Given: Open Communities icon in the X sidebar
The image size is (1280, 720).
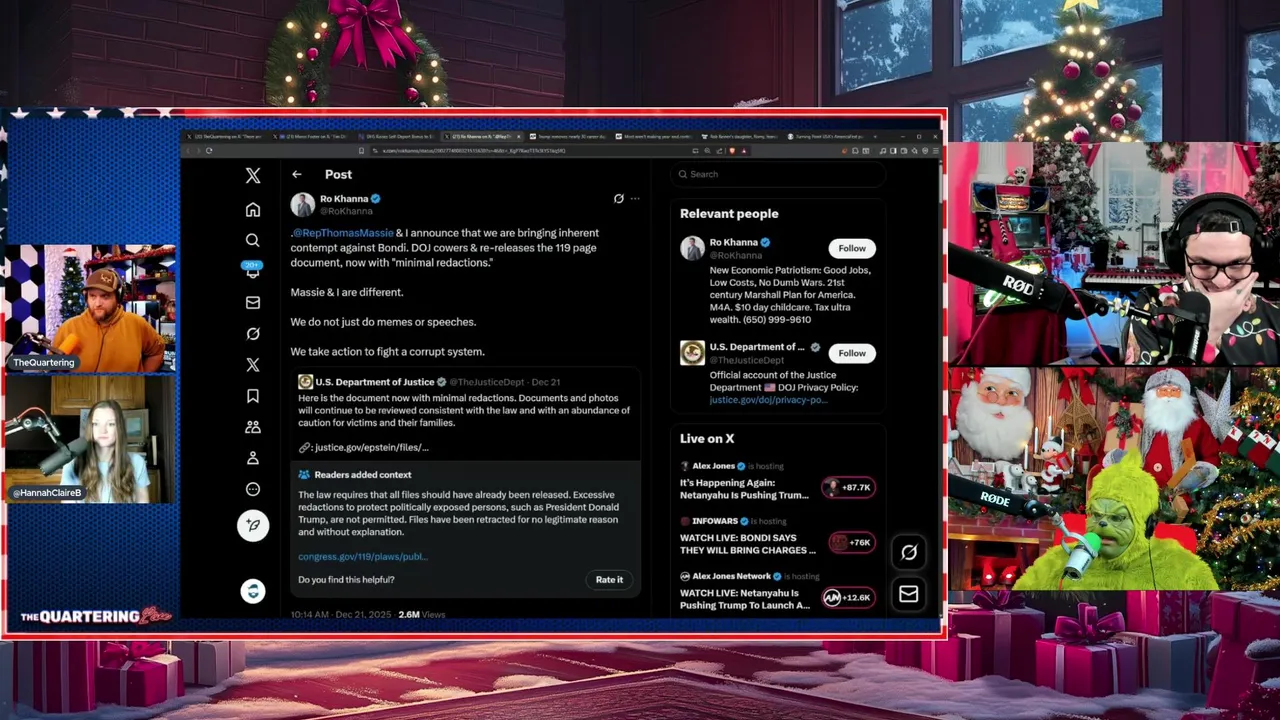Looking at the screenshot, I should 253,427.
